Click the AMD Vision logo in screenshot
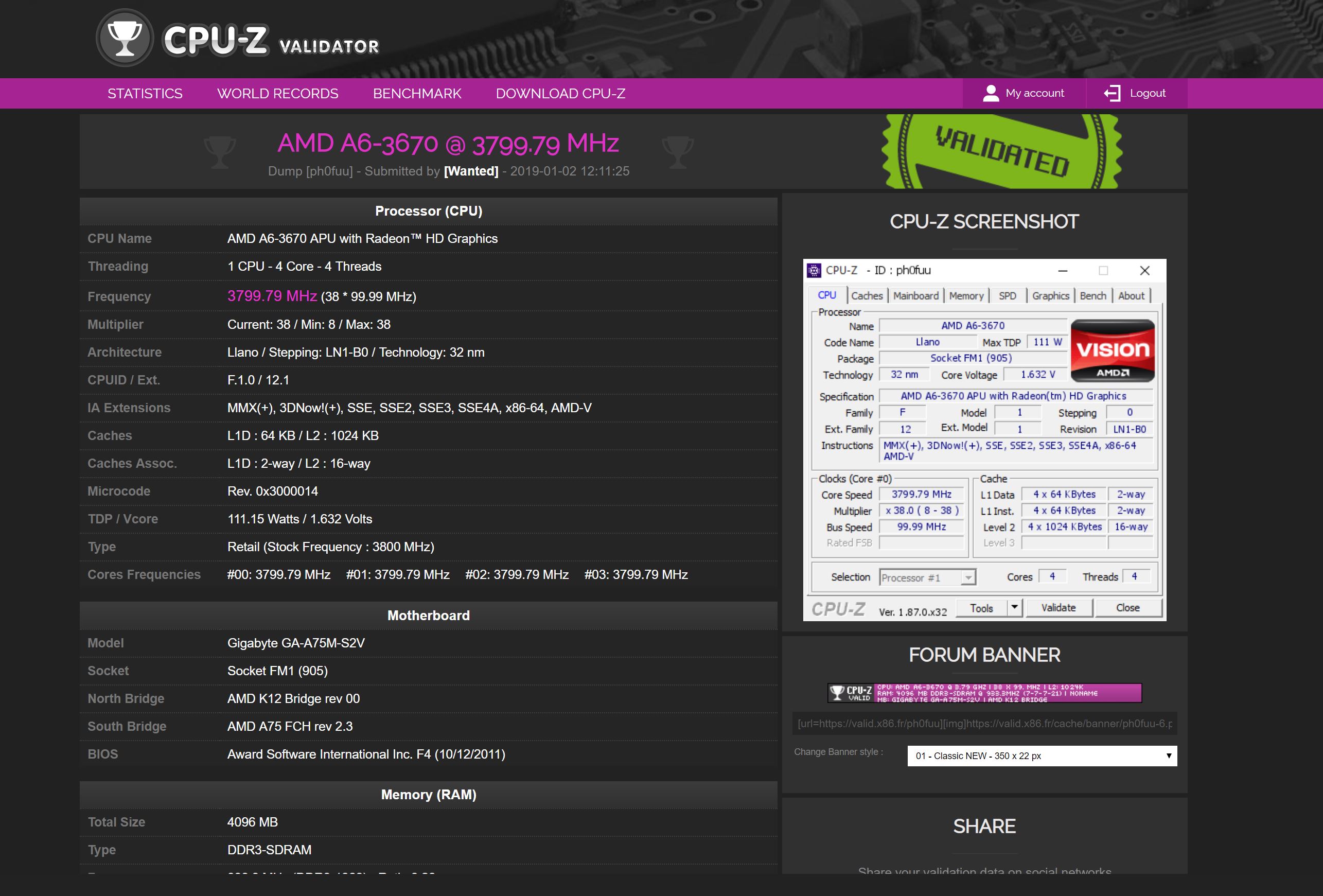1323x896 pixels. (1113, 350)
